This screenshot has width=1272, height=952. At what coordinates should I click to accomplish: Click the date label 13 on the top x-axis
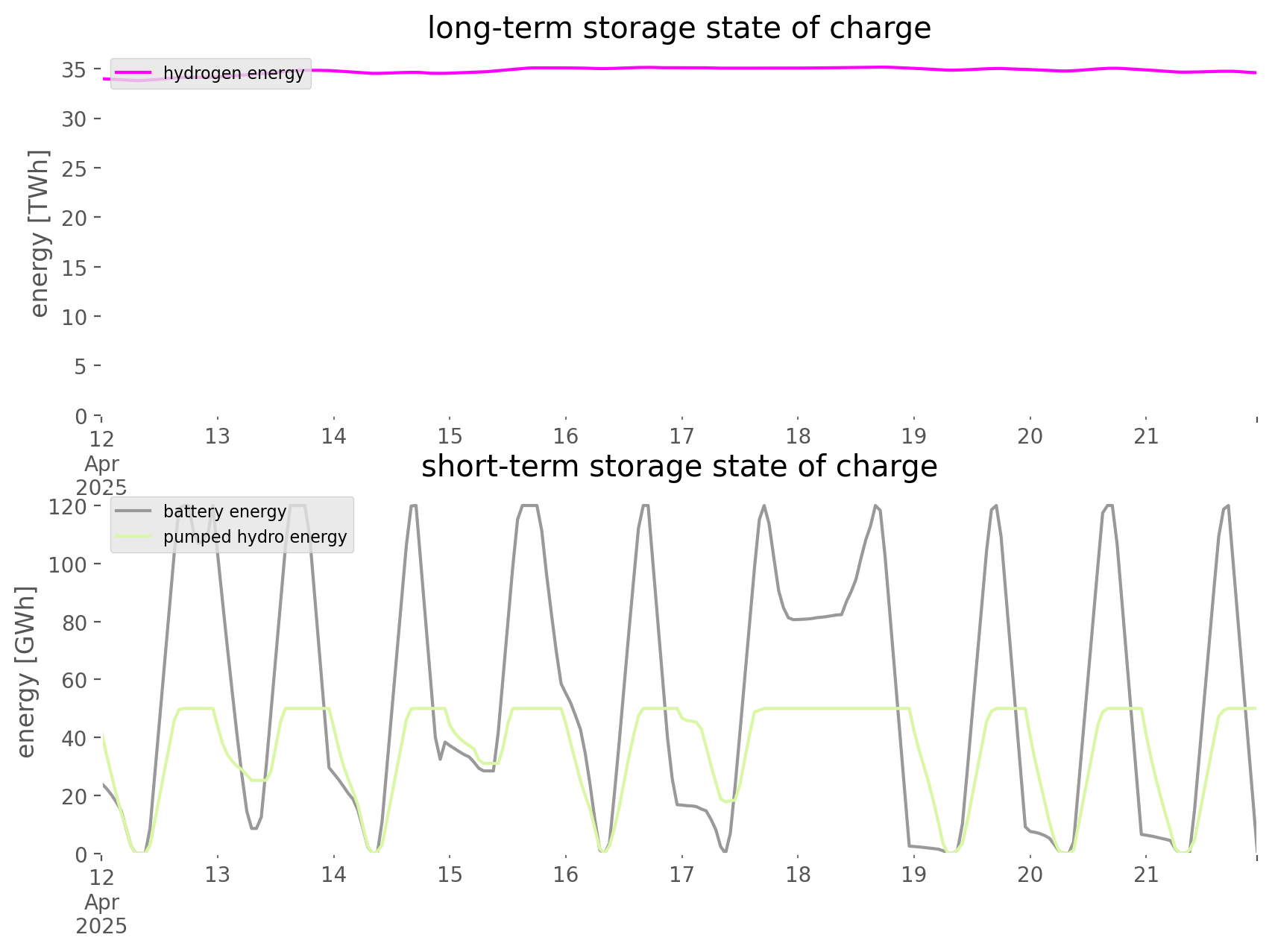point(218,436)
